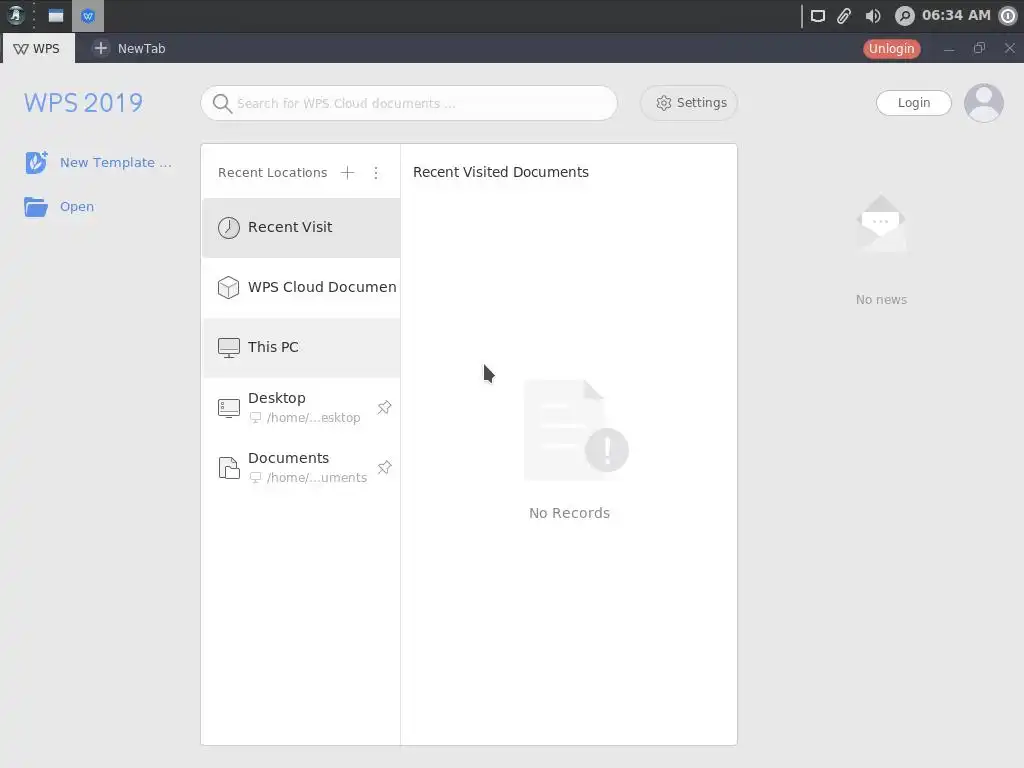The width and height of the screenshot is (1024, 768).
Task: Click the Recent Visited Documents heading
Action: 501,172
